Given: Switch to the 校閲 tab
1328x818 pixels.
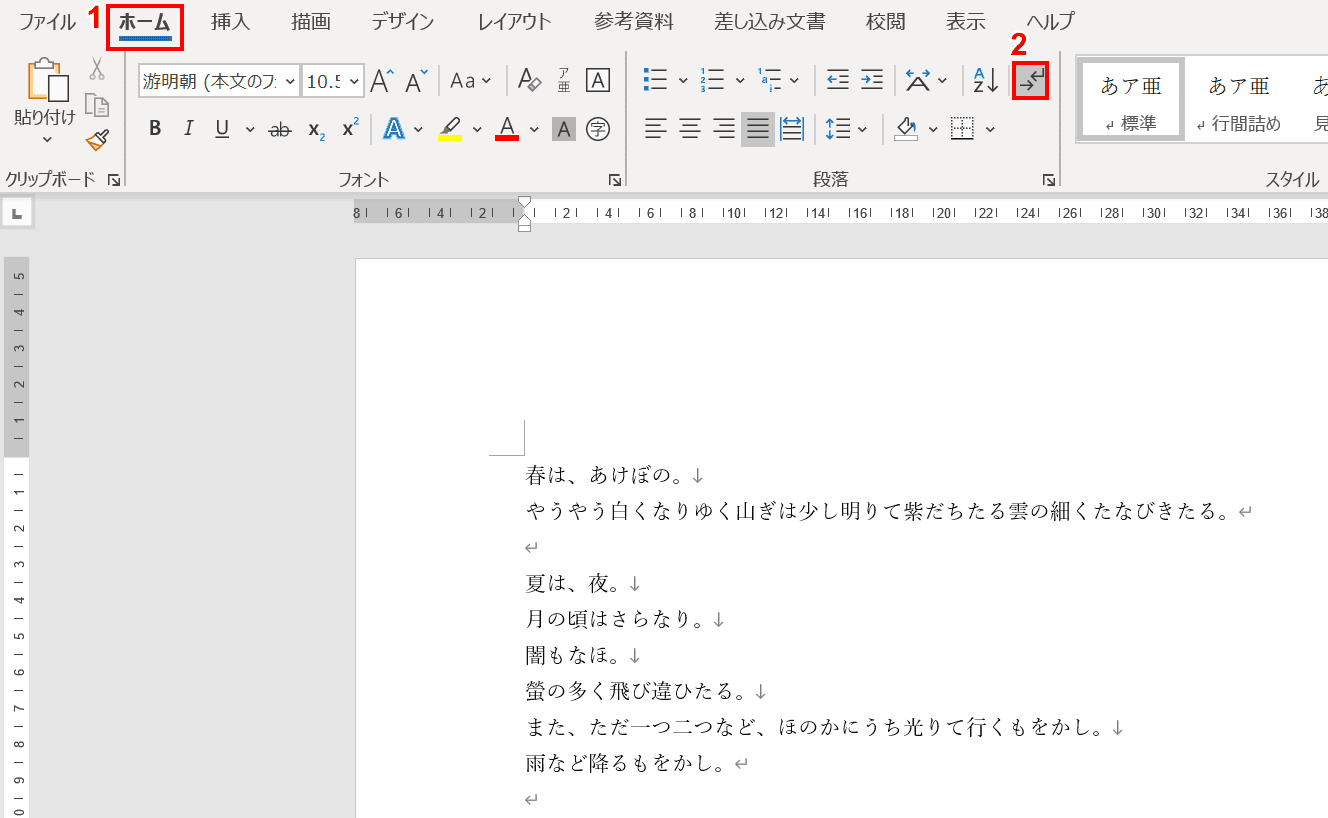Looking at the screenshot, I should click(x=886, y=21).
